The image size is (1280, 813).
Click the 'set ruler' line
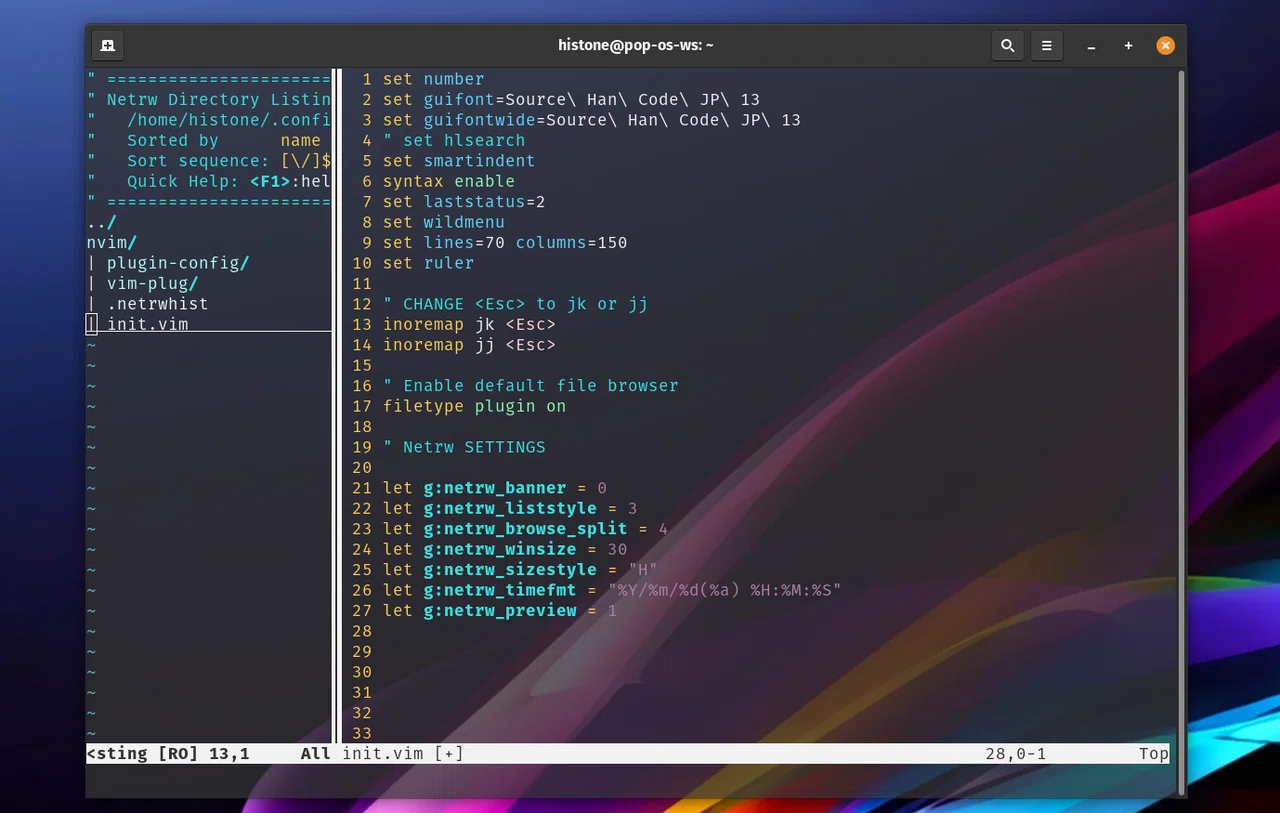coord(428,263)
